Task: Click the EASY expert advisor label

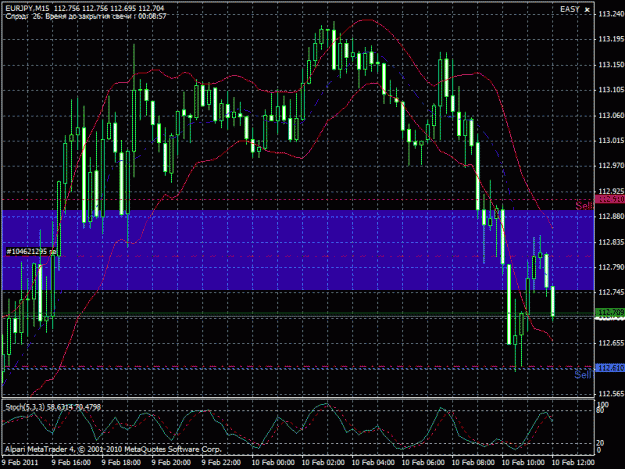Action: (570, 9)
